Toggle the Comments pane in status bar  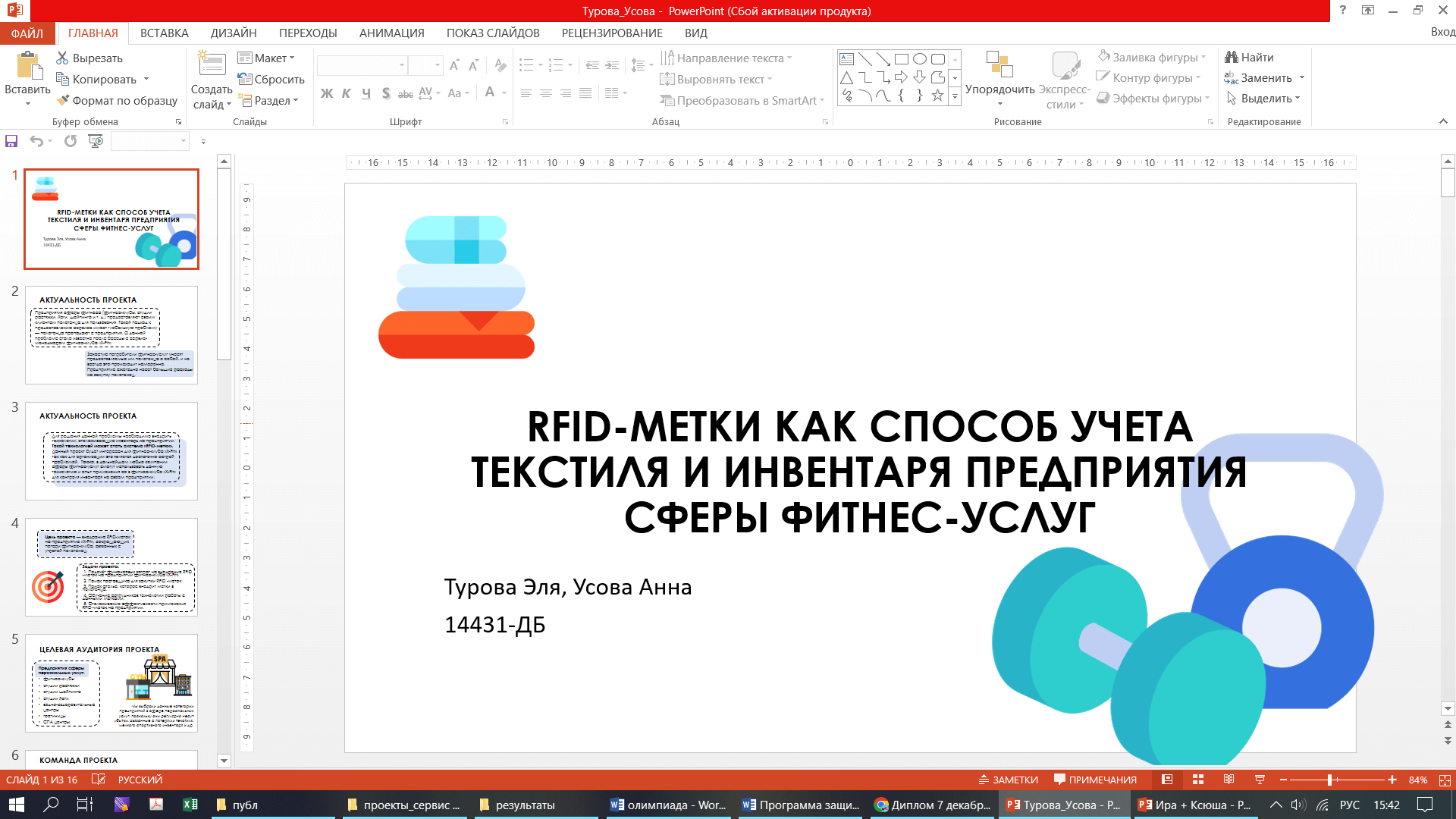[x=1095, y=780]
